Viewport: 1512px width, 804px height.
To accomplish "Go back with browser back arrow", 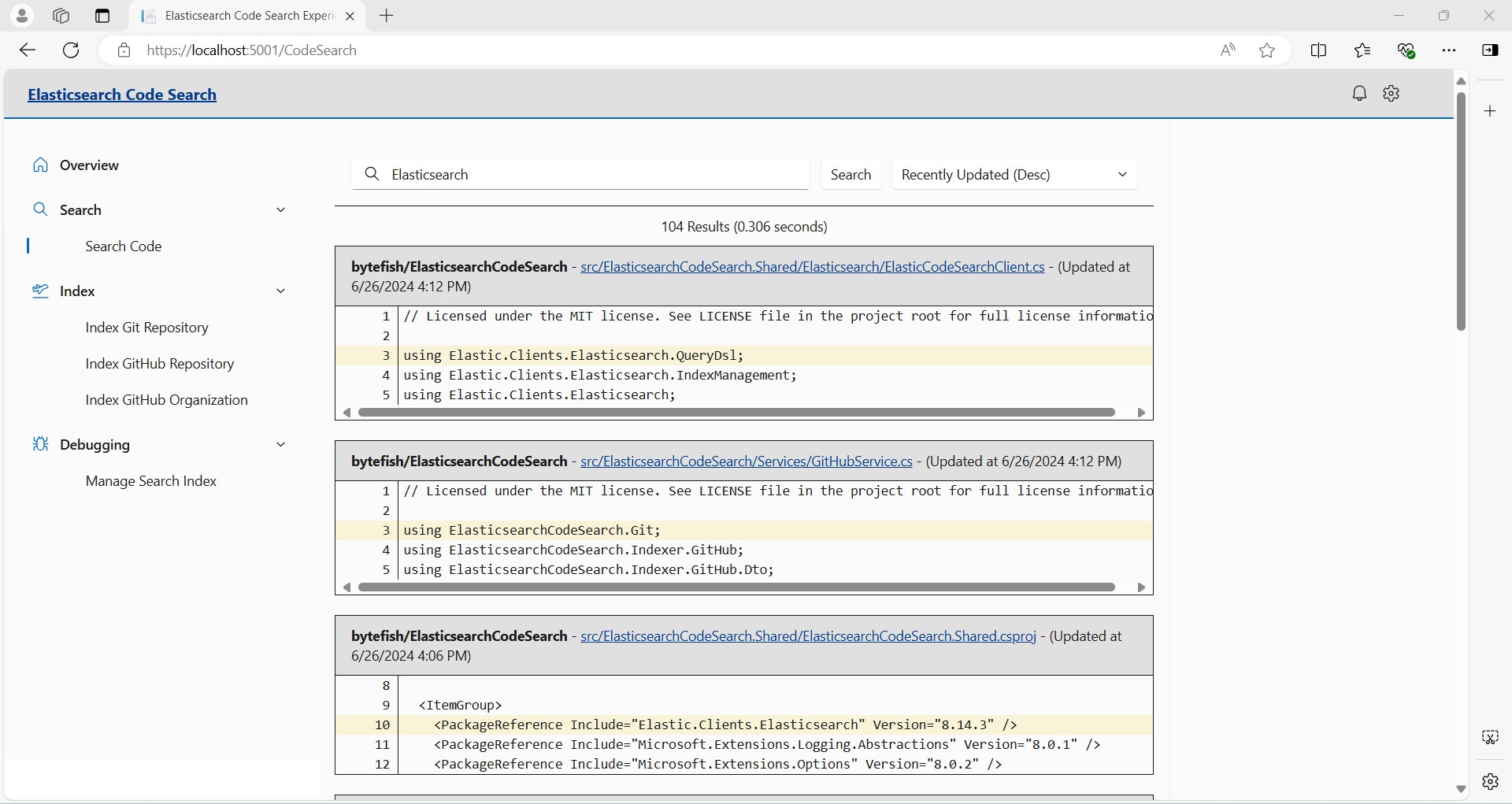I will click(28, 50).
